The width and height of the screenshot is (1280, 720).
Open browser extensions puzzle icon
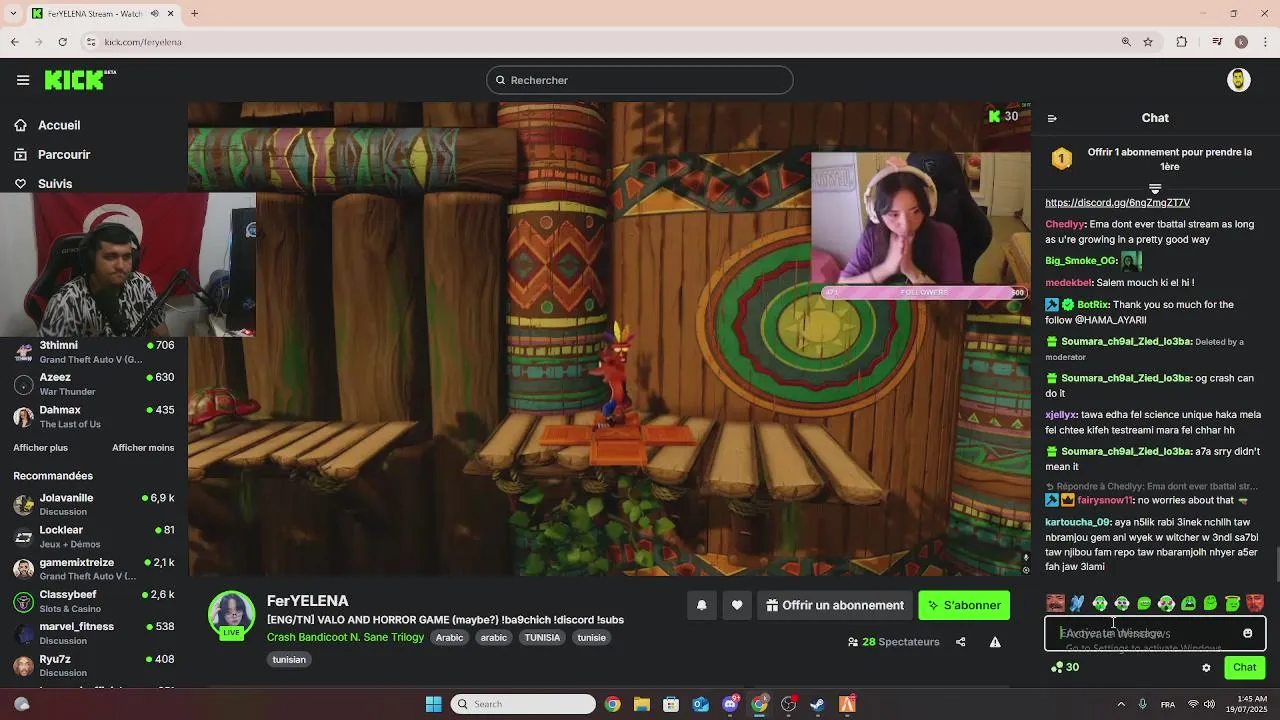[1182, 42]
